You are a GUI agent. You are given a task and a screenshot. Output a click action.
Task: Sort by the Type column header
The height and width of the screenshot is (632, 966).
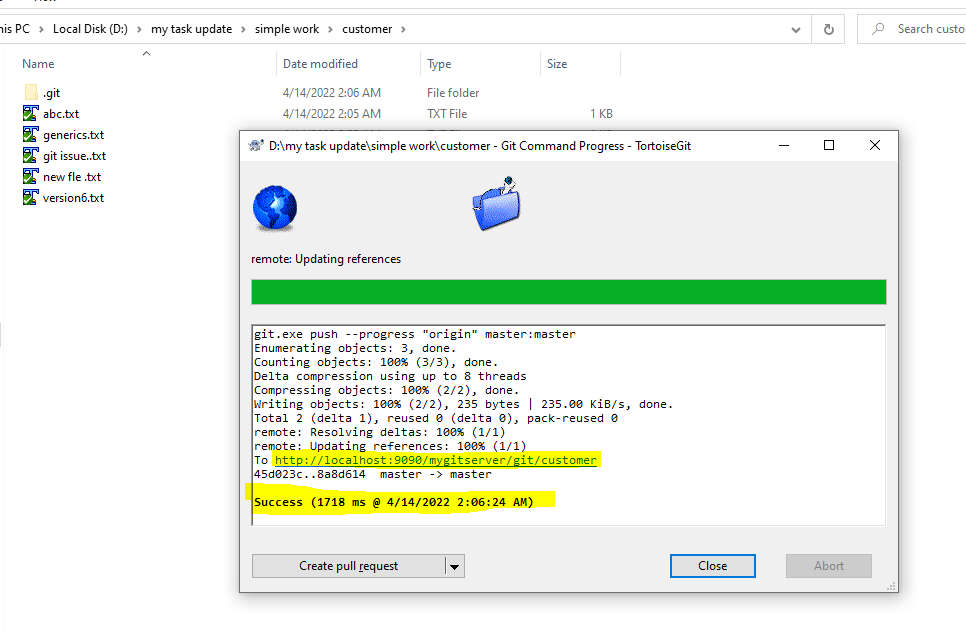click(439, 64)
